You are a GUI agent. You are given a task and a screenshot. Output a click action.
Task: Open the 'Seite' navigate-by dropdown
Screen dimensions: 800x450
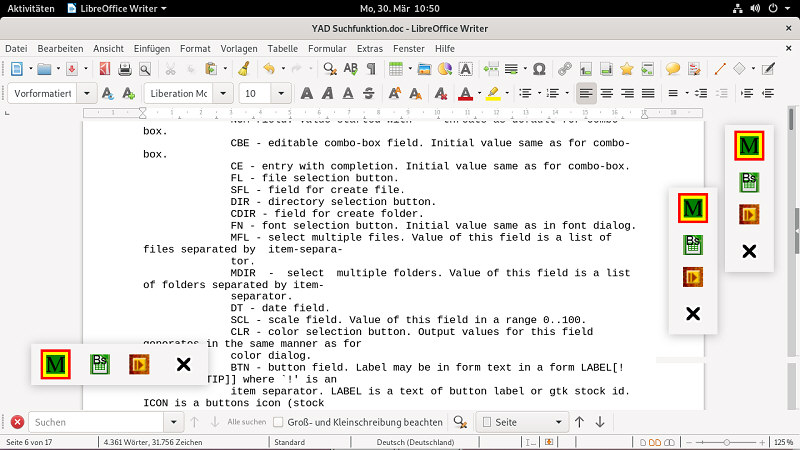tap(558, 422)
